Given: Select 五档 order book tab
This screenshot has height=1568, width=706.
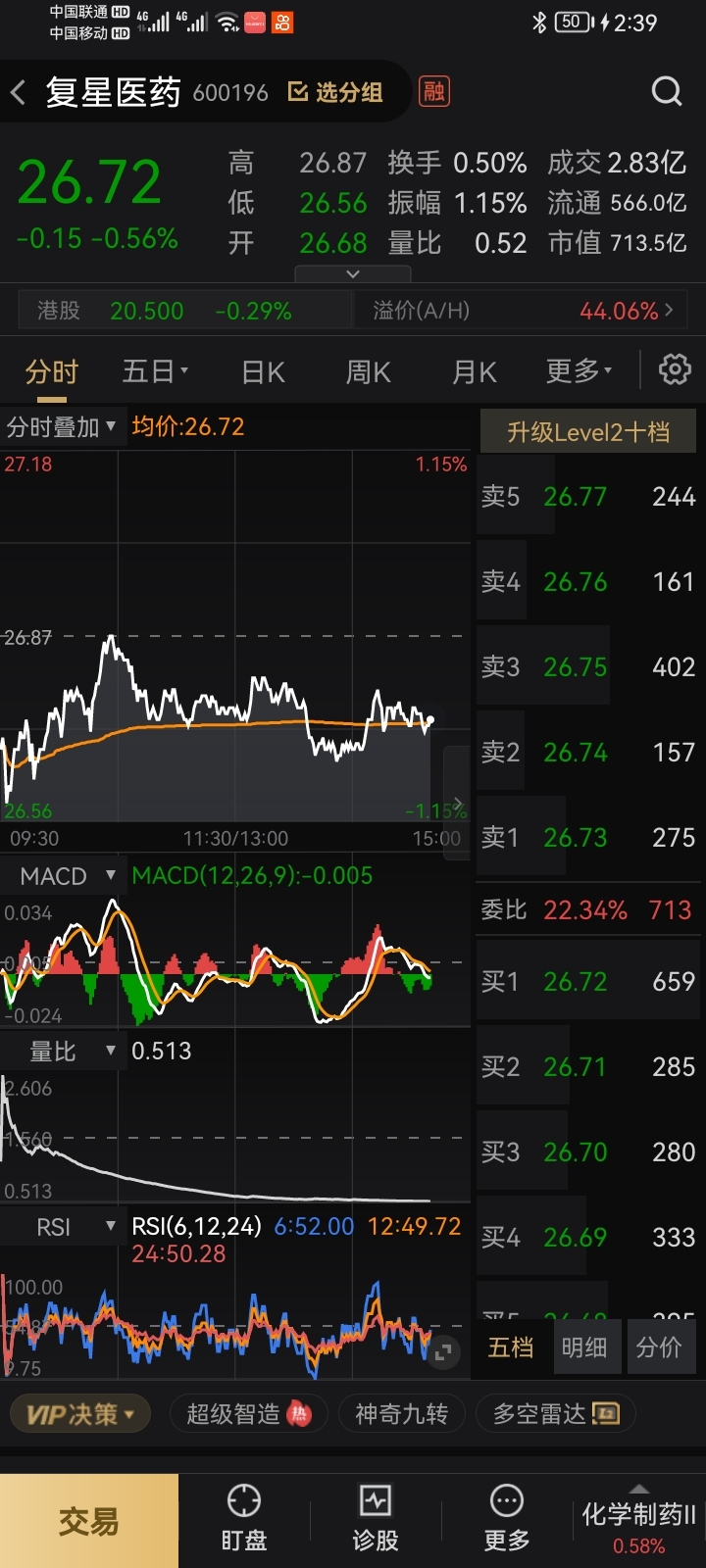Looking at the screenshot, I should (x=511, y=1347).
